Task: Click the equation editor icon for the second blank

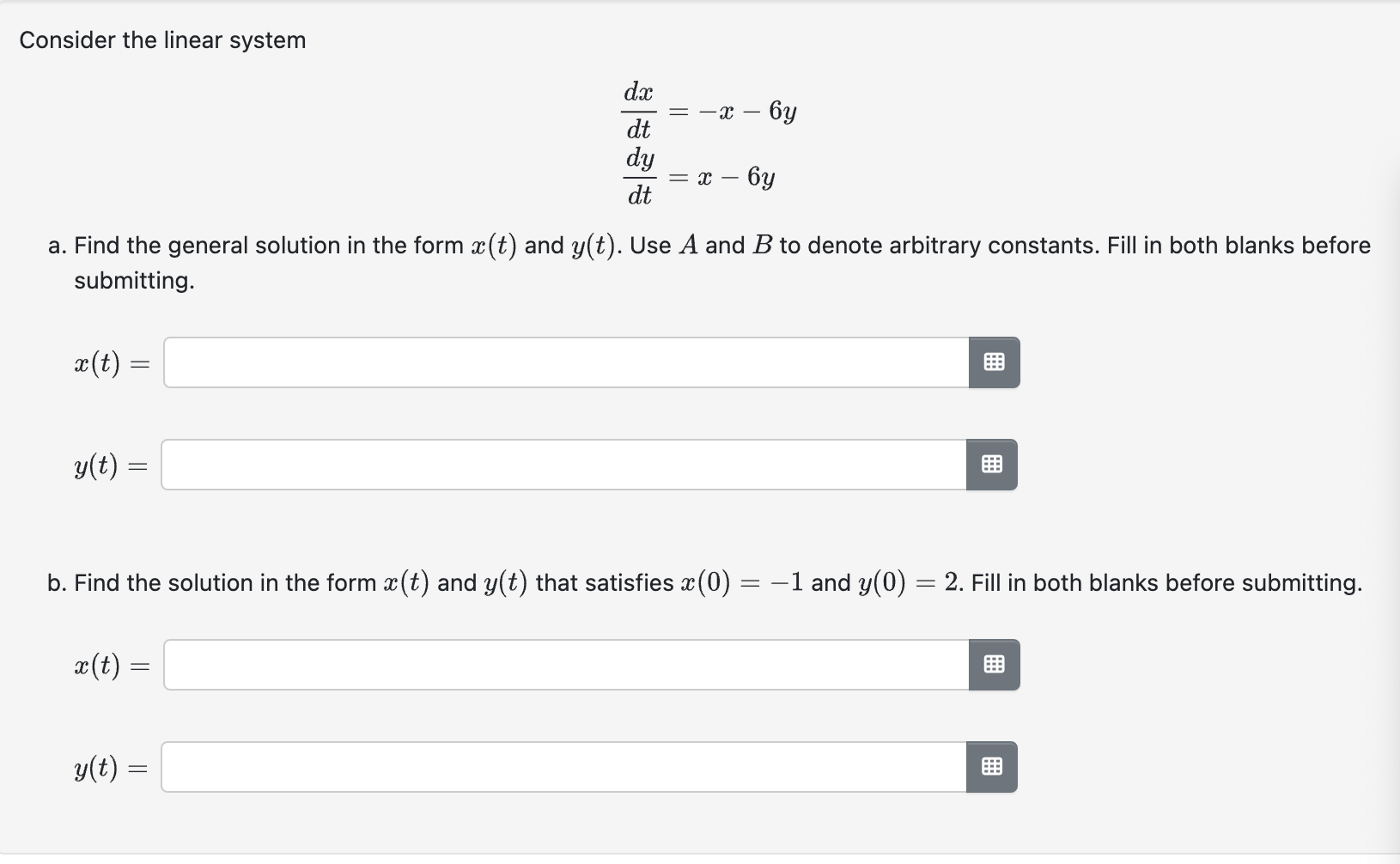Action: click(x=992, y=465)
